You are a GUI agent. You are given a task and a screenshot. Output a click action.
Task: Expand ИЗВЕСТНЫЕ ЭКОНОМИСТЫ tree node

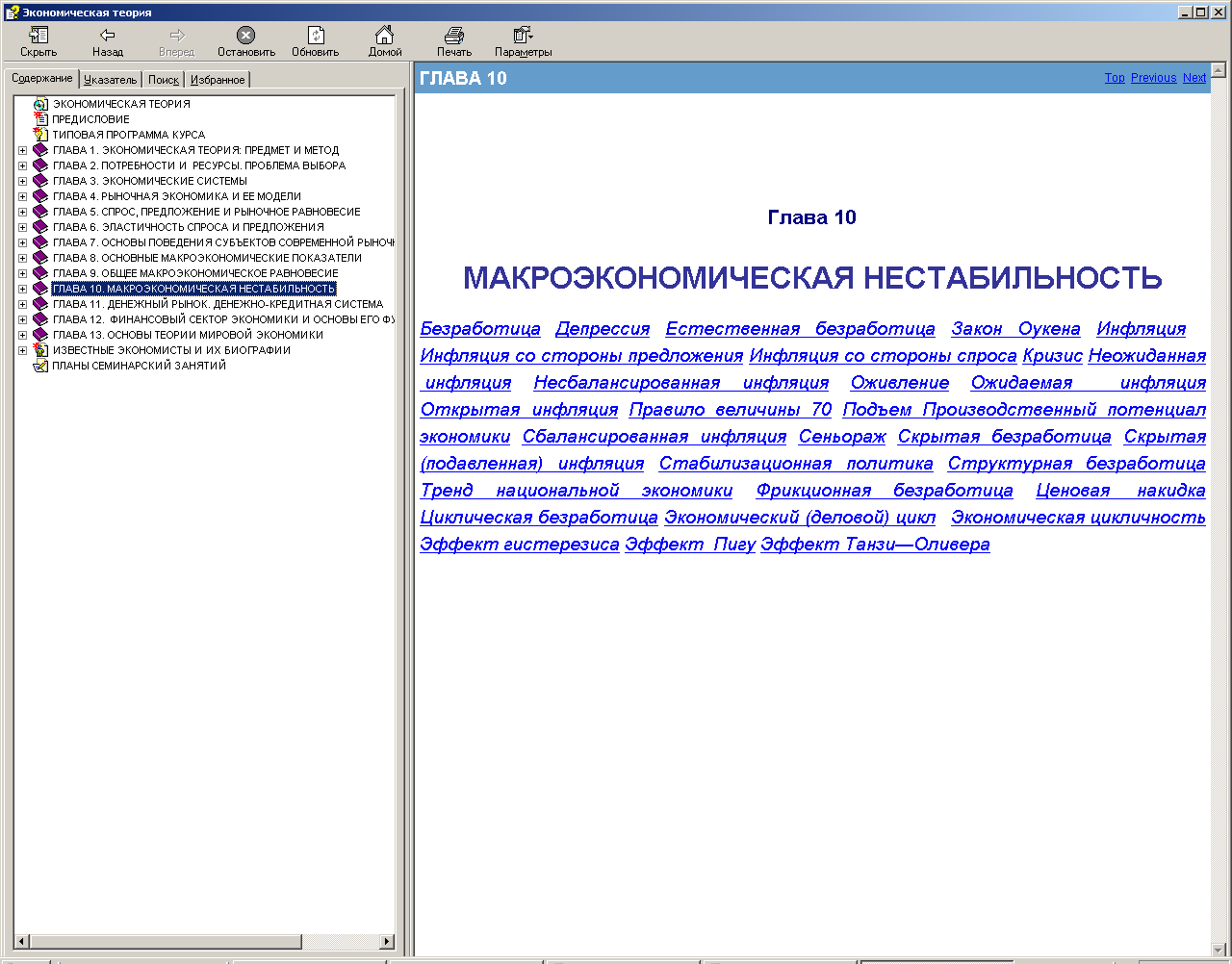coord(23,350)
